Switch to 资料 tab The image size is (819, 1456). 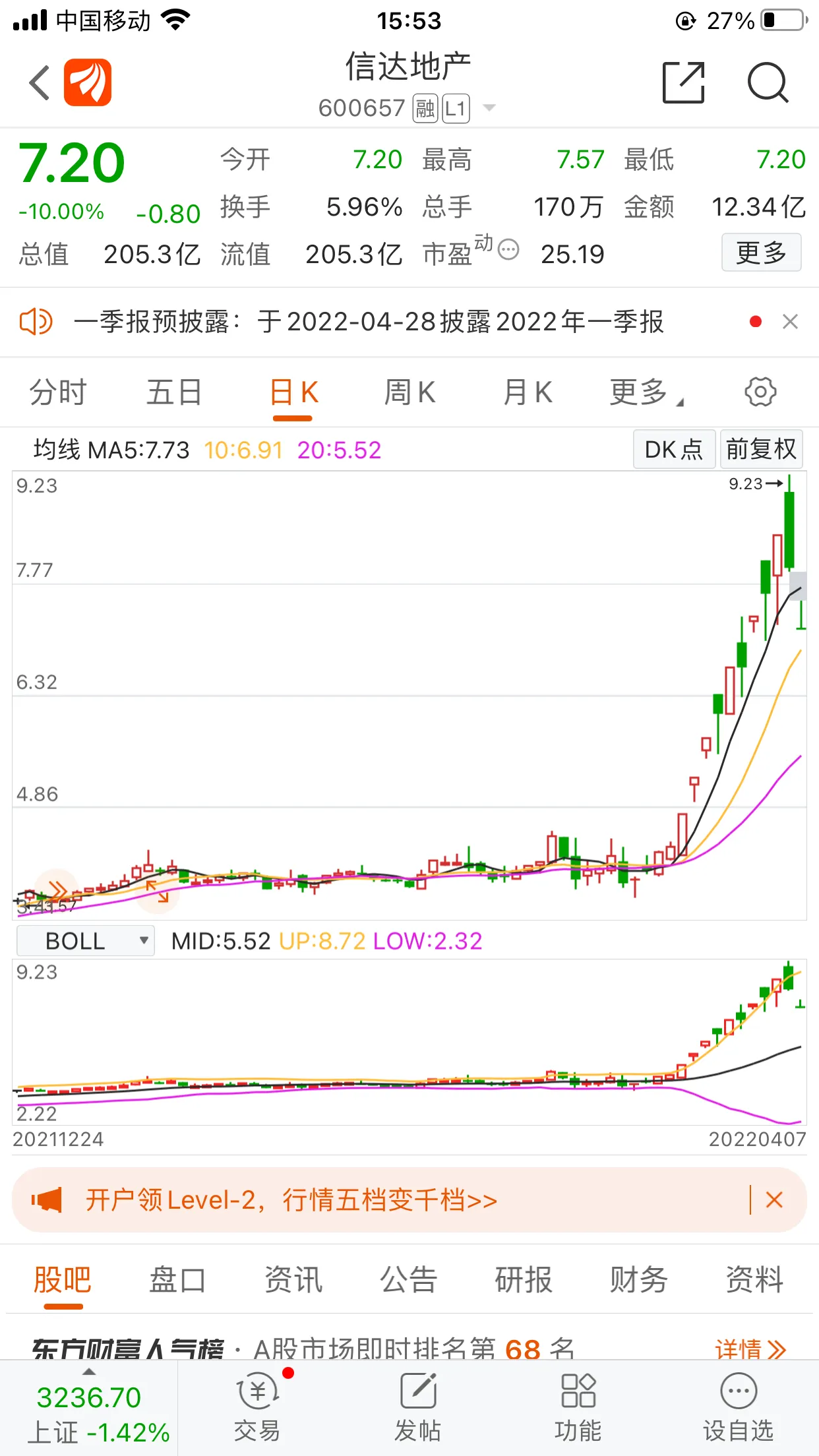pos(754,1280)
